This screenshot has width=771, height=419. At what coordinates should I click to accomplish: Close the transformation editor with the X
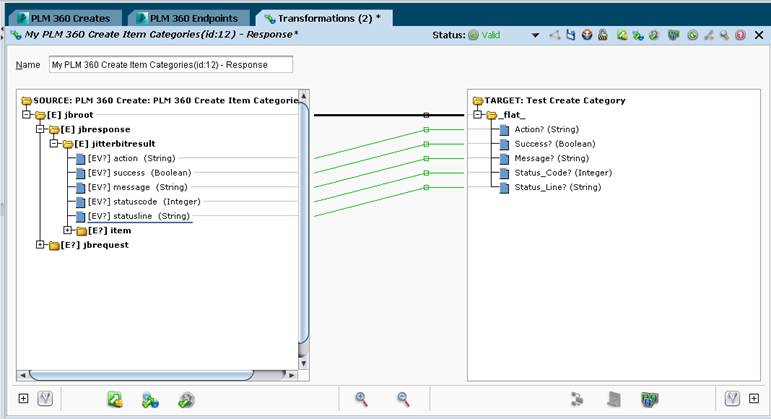point(759,35)
